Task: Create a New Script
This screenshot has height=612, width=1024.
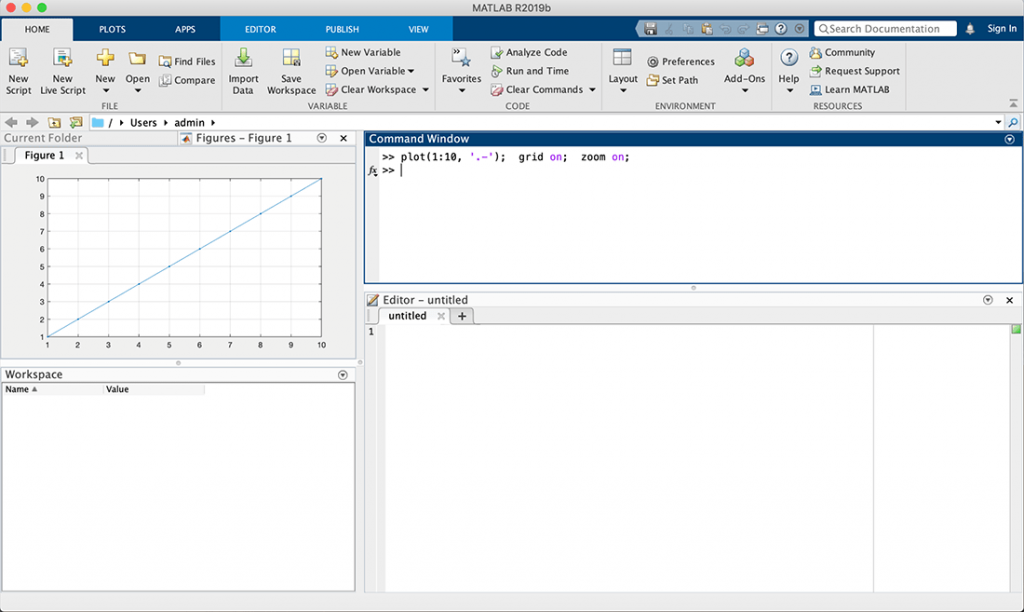Action: [x=18, y=70]
